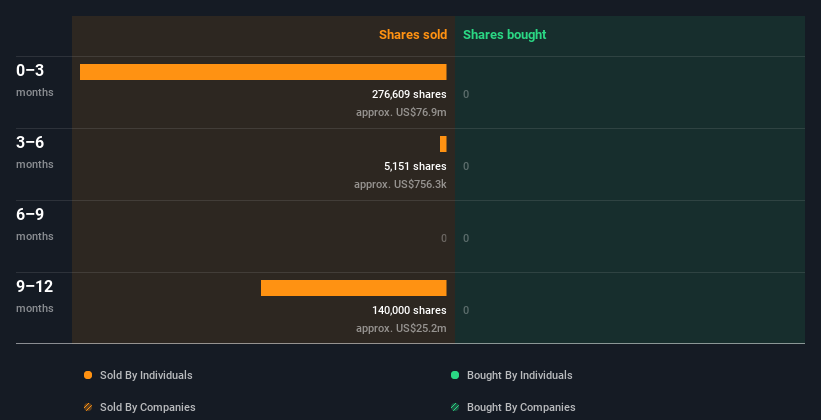The width and height of the screenshot is (821, 420).
Task: Click the 5,151 shares value
Action: point(415,166)
